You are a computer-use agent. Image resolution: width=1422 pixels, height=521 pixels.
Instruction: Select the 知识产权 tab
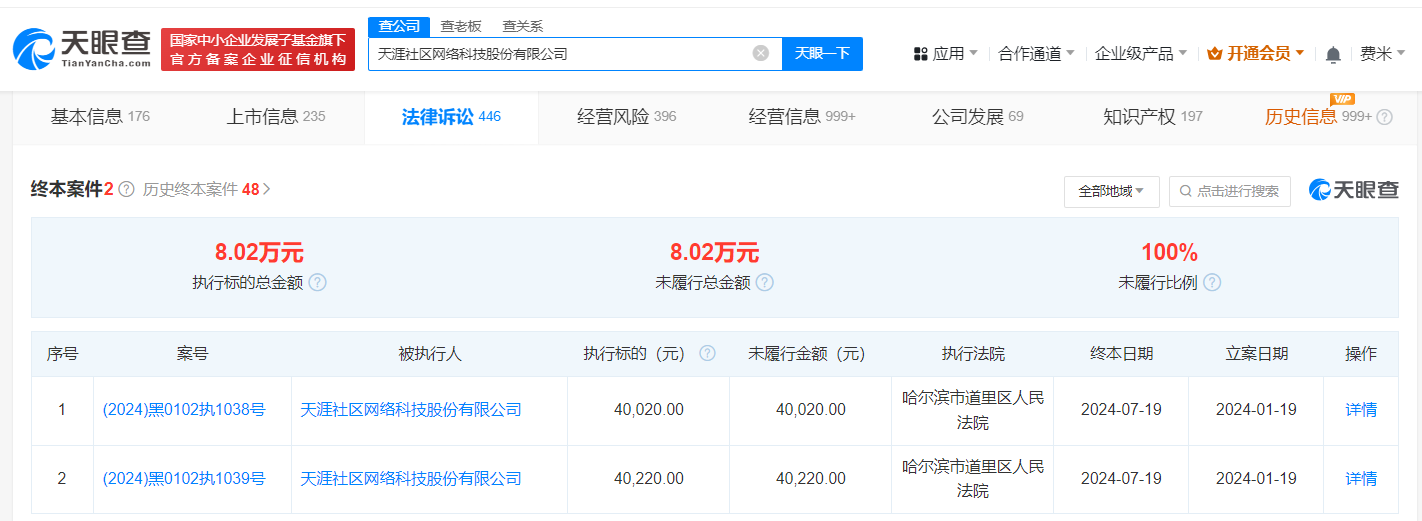pyautogui.click(x=1152, y=117)
